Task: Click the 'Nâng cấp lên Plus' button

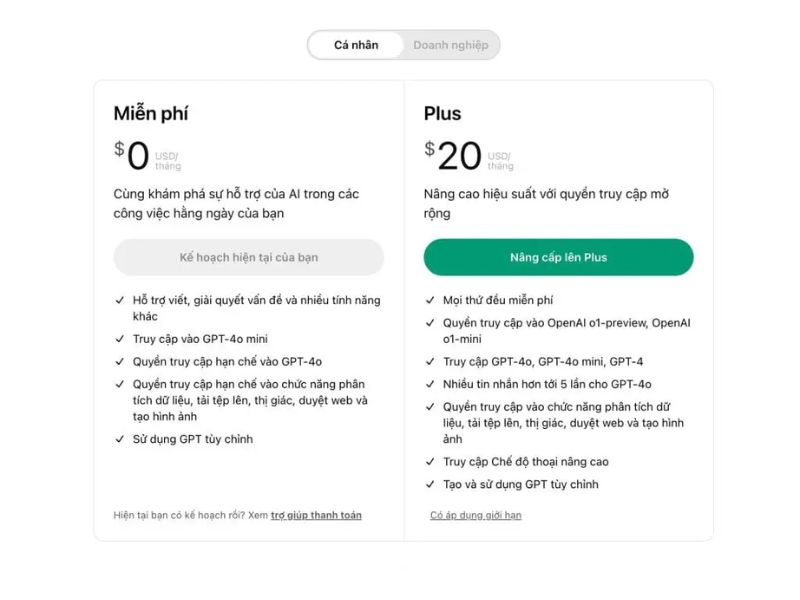Action: [x=559, y=257]
